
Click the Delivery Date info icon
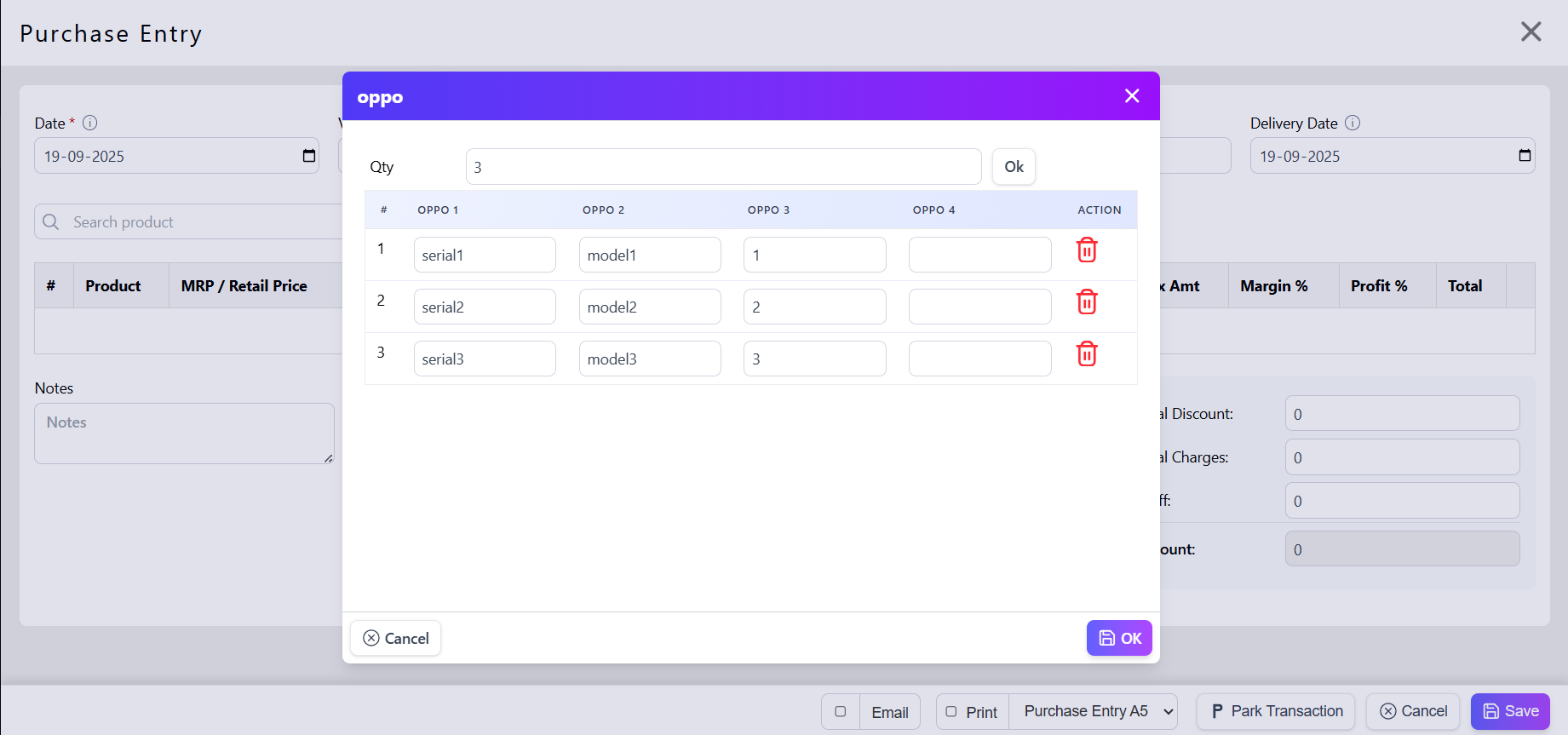click(1353, 123)
